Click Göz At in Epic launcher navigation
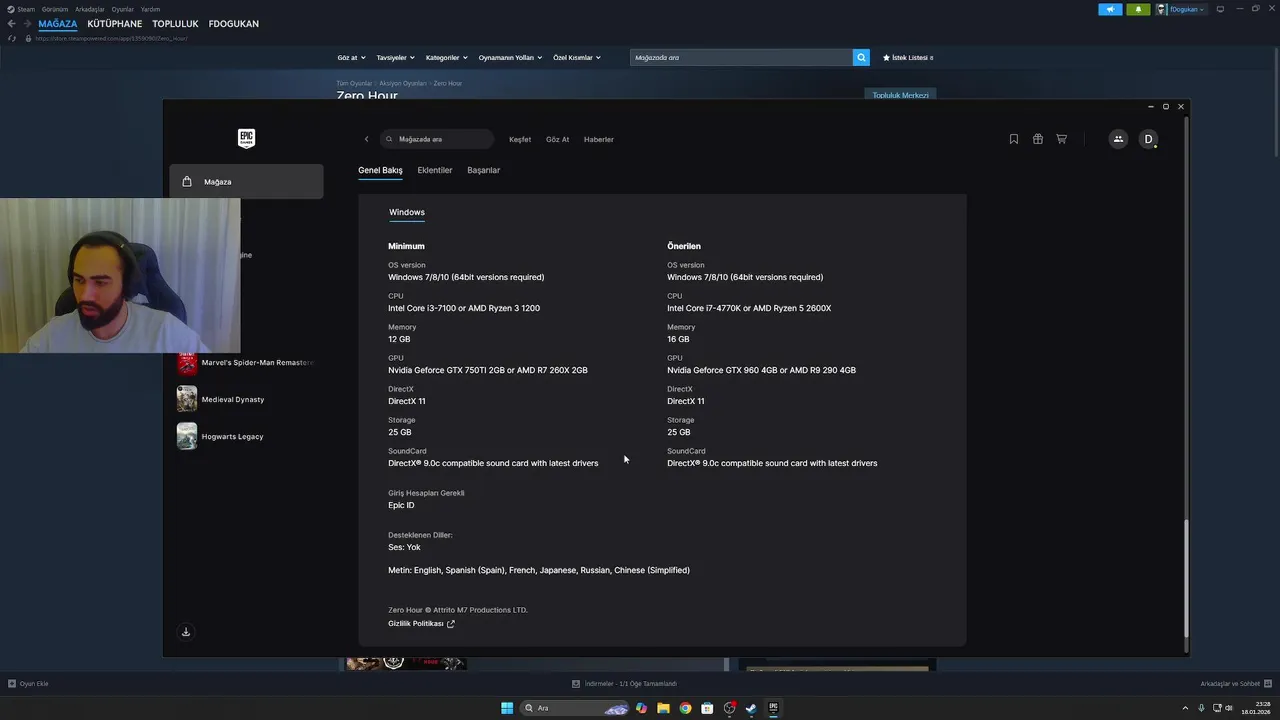The height and width of the screenshot is (720, 1280). [558, 139]
